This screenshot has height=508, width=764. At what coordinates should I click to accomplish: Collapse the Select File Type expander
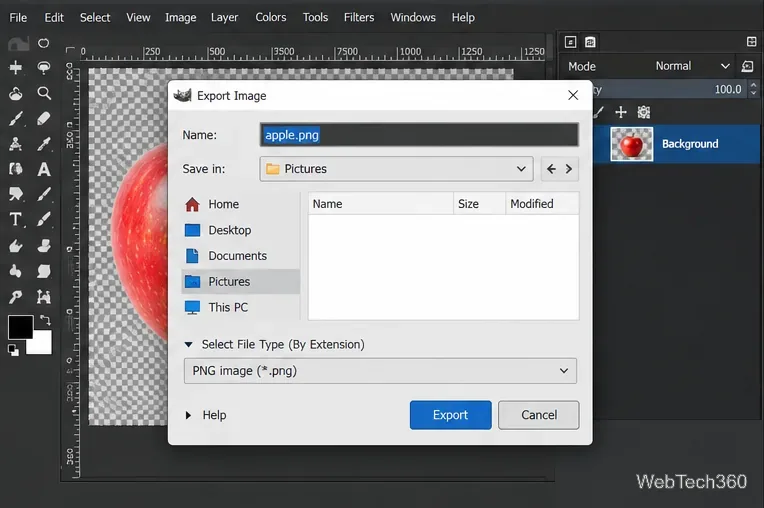[189, 345]
